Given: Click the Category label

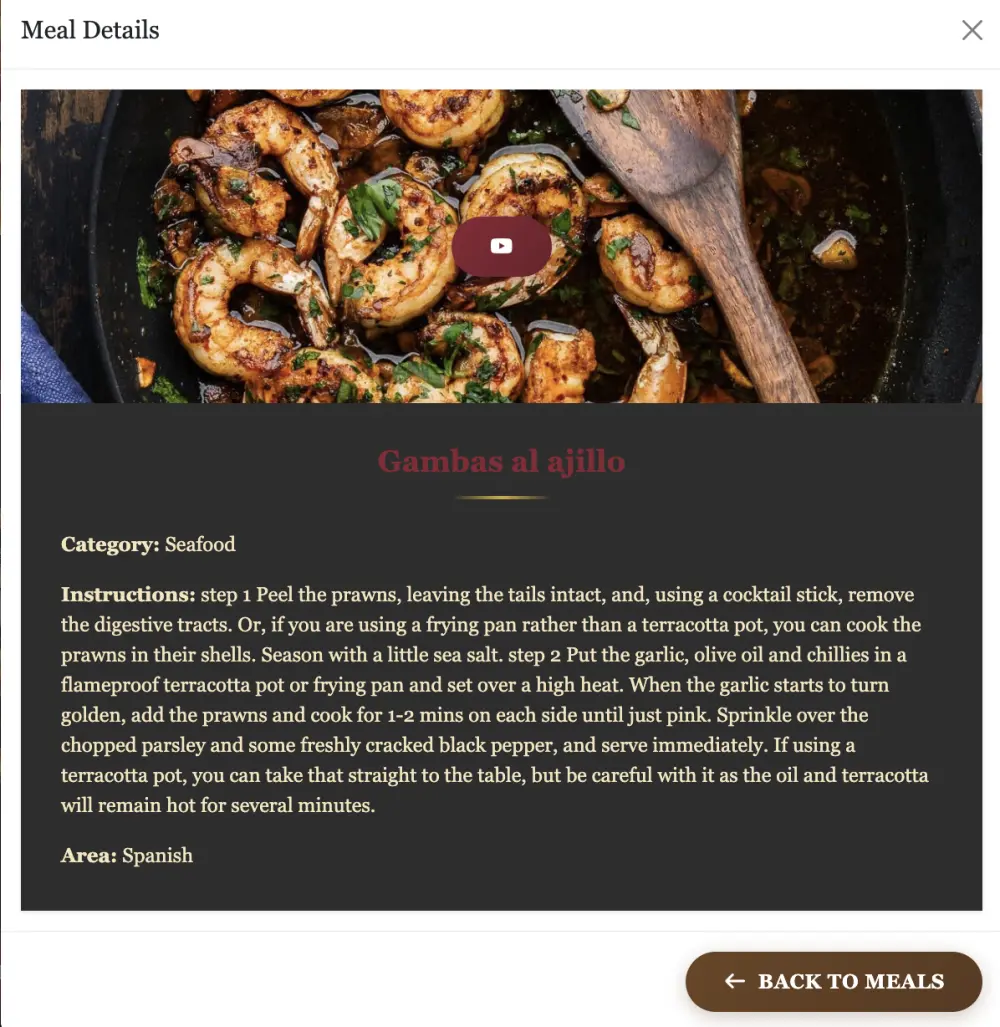Looking at the screenshot, I should pos(110,544).
